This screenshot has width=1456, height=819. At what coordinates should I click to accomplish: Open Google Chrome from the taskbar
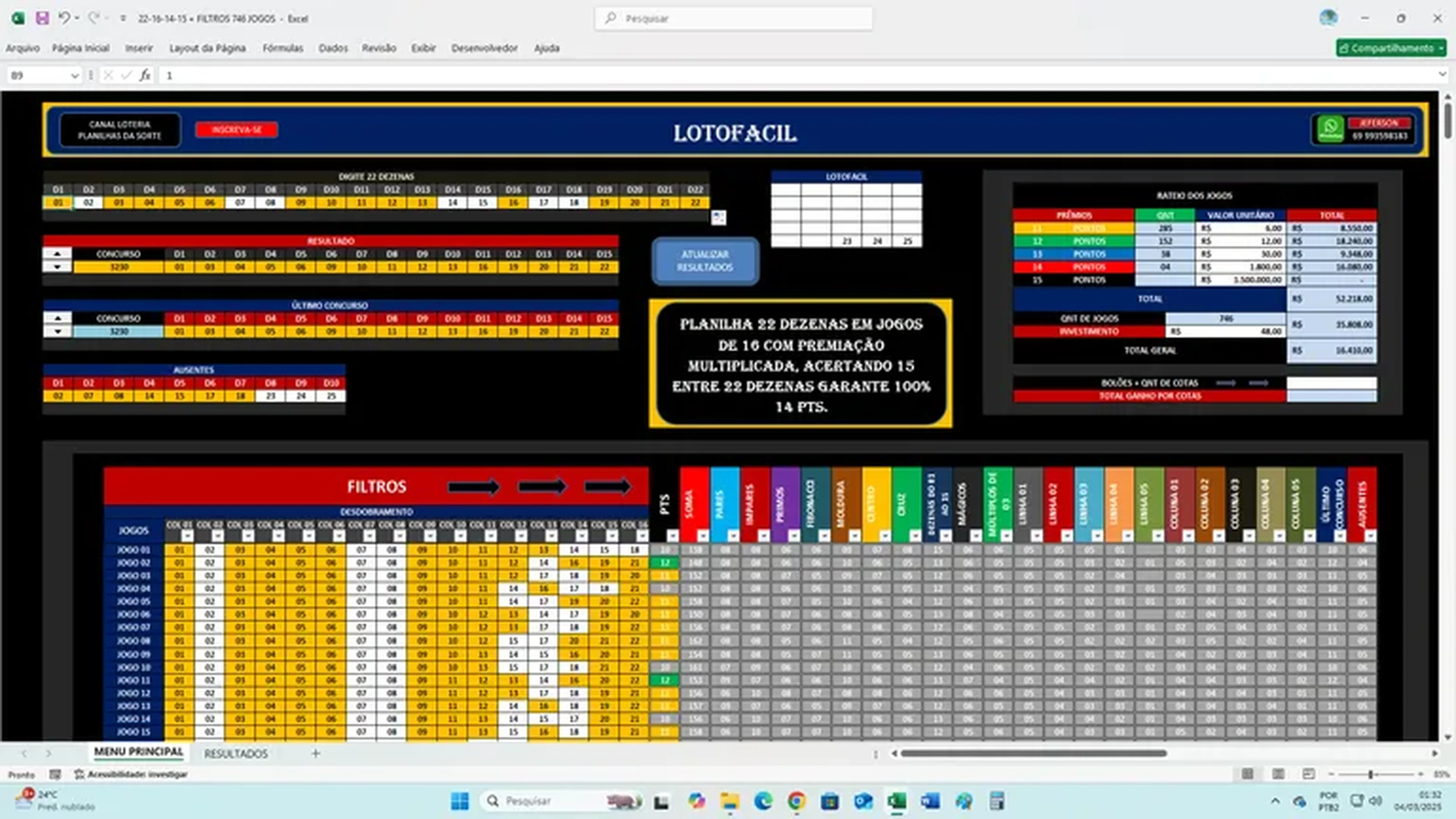click(x=796, y=801)
